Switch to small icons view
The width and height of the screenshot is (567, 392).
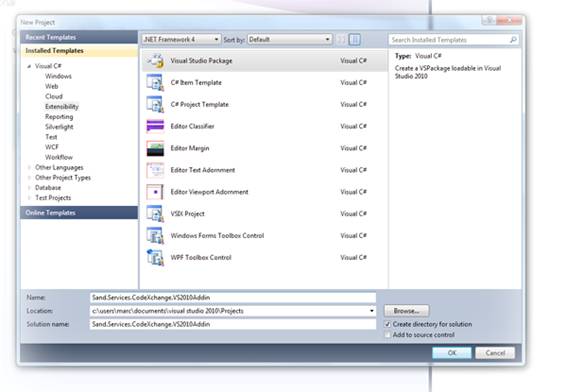pyautogui.click(x=341, y=39)
